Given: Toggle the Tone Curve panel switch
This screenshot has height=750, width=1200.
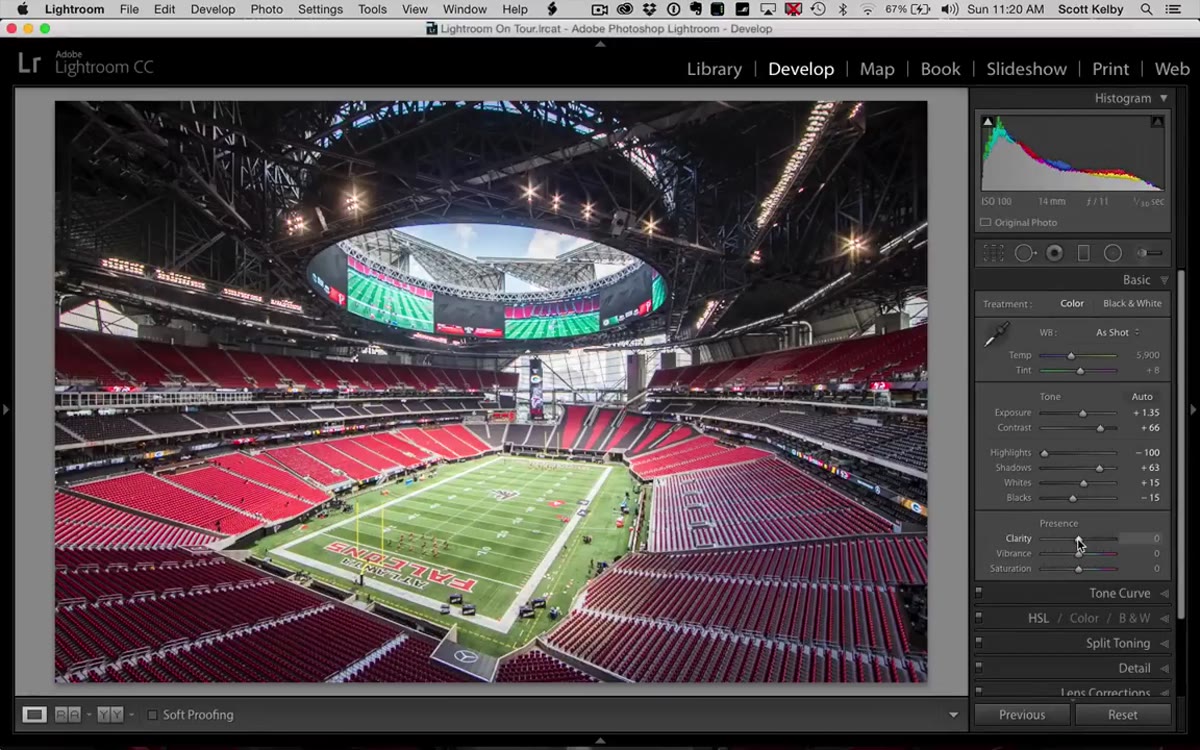Looking at the screenshot, I should tap(979, 593).
